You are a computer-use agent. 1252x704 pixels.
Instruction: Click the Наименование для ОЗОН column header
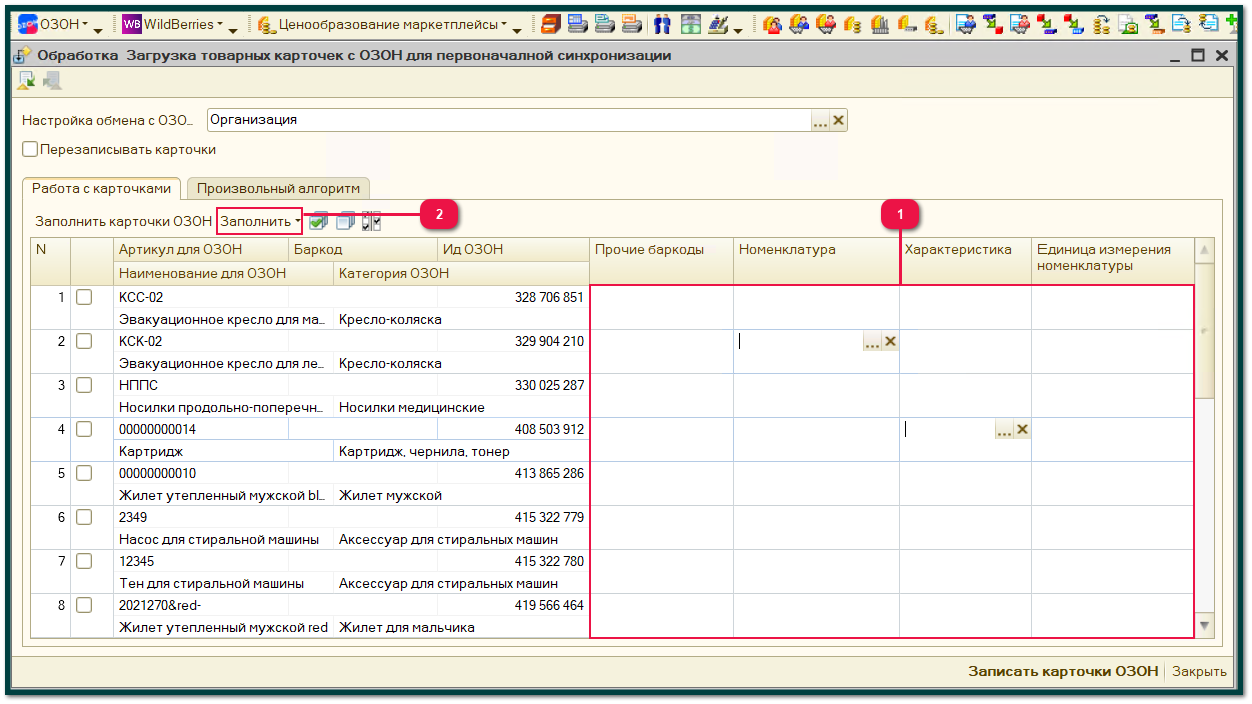click(x=223, y=273)
